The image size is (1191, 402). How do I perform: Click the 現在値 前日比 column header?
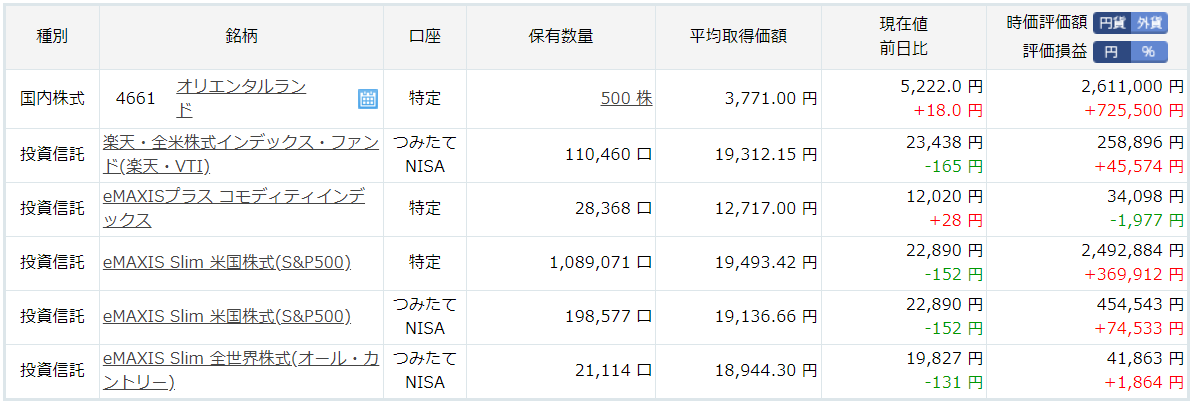[x=903, y=36]
